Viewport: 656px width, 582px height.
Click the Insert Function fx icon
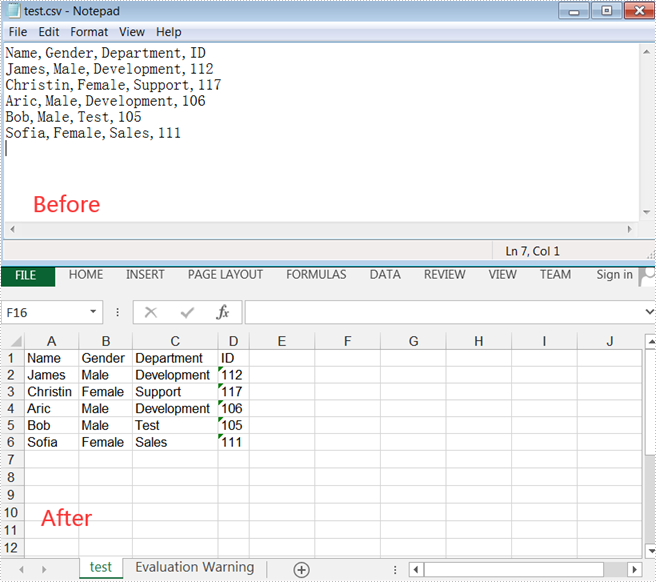click(223, 312)
